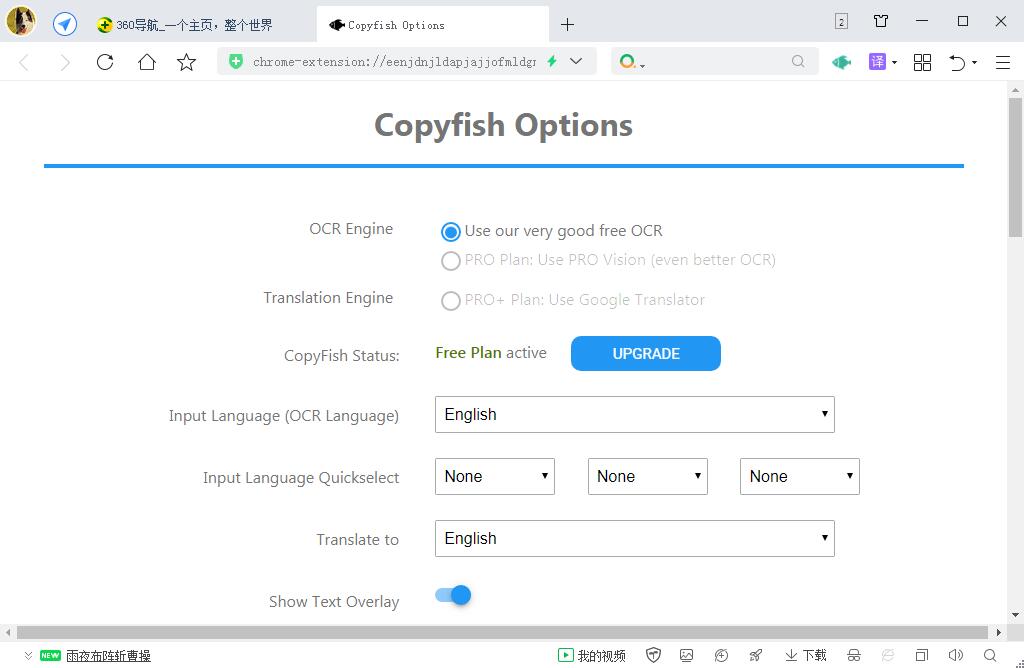Click the vertical scrollbar thumb
The image size is (1024, 668).
click(x=1015, y=167)
